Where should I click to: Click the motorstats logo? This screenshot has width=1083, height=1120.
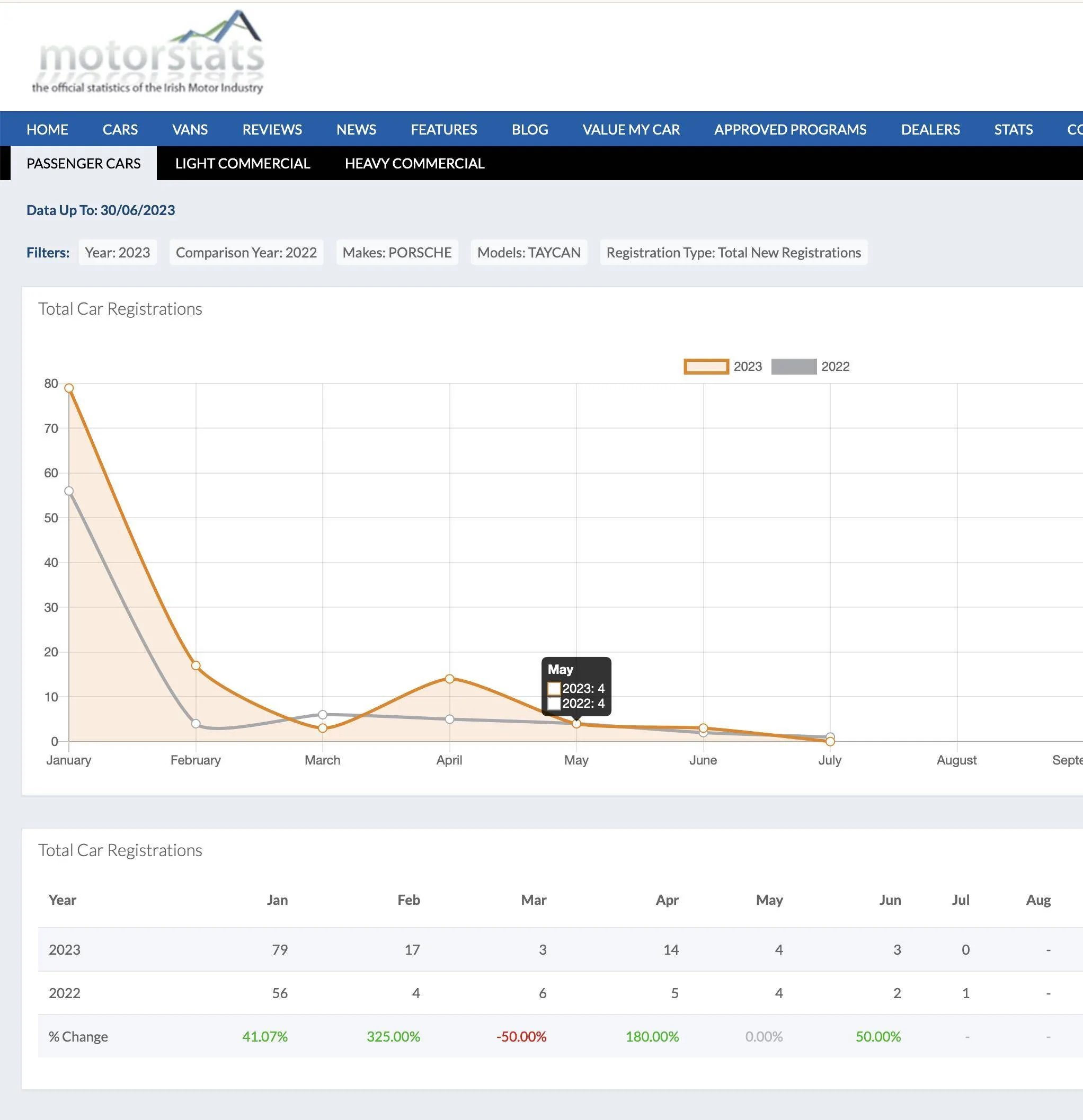[148, 52]
